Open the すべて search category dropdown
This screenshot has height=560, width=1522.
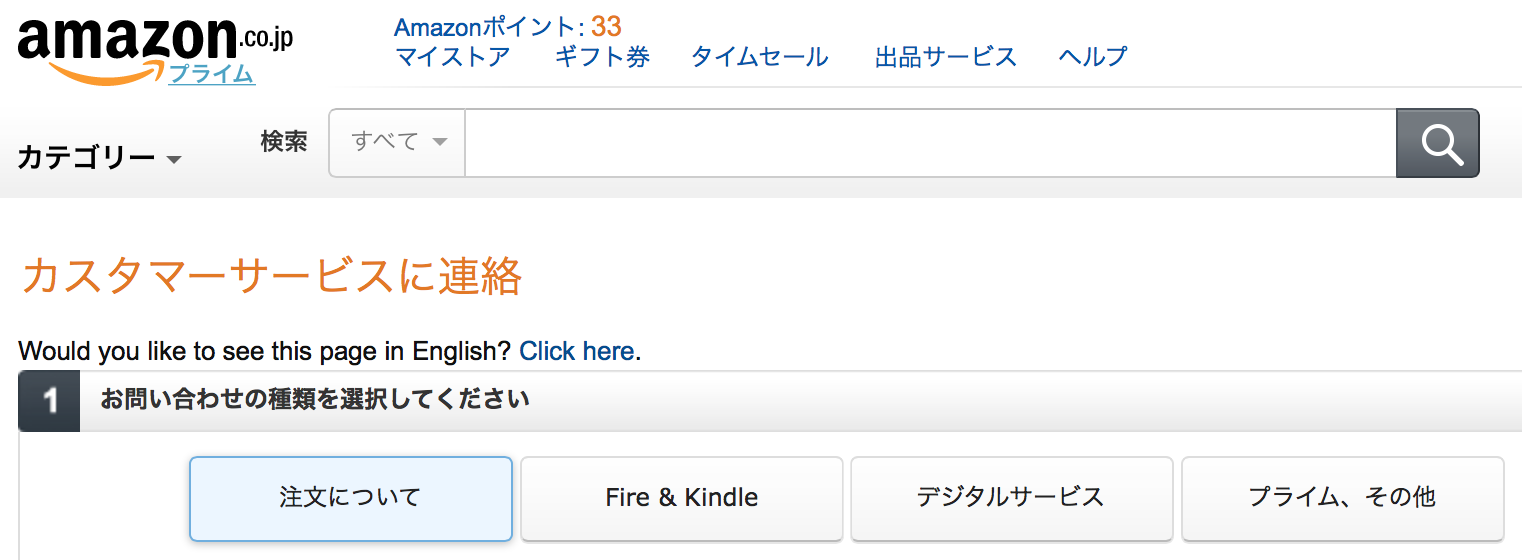coord(398,142)
